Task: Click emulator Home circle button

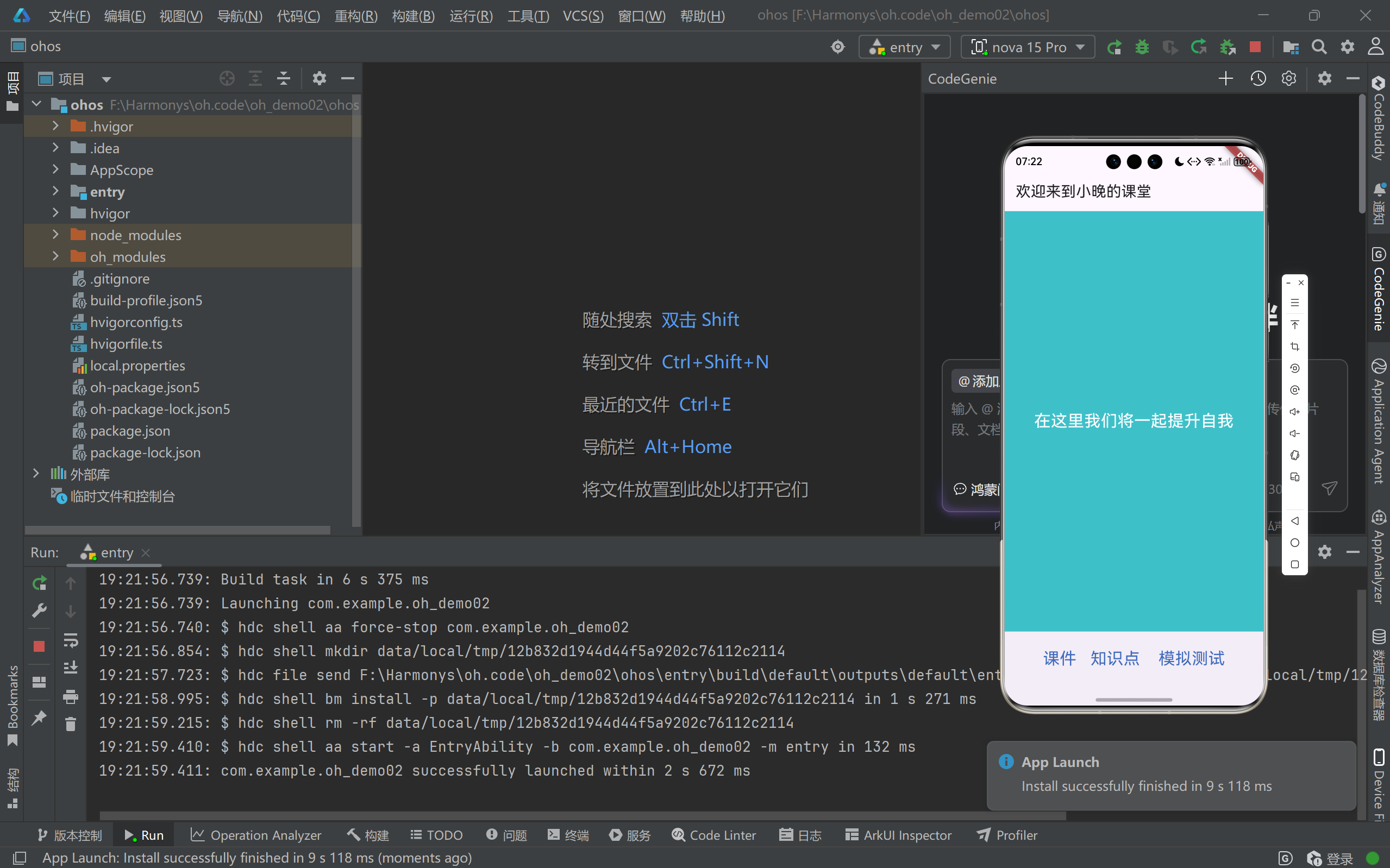Action: pos(1295,543)
